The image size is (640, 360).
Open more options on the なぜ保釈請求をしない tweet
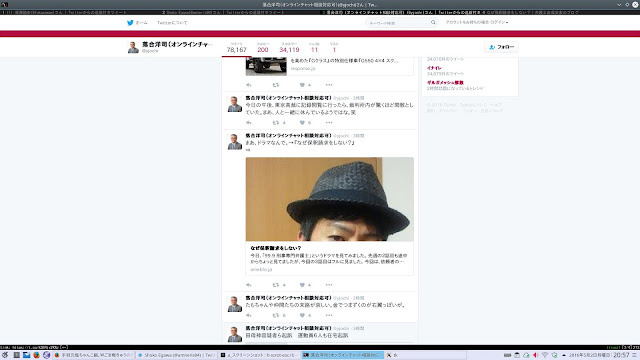329,285
